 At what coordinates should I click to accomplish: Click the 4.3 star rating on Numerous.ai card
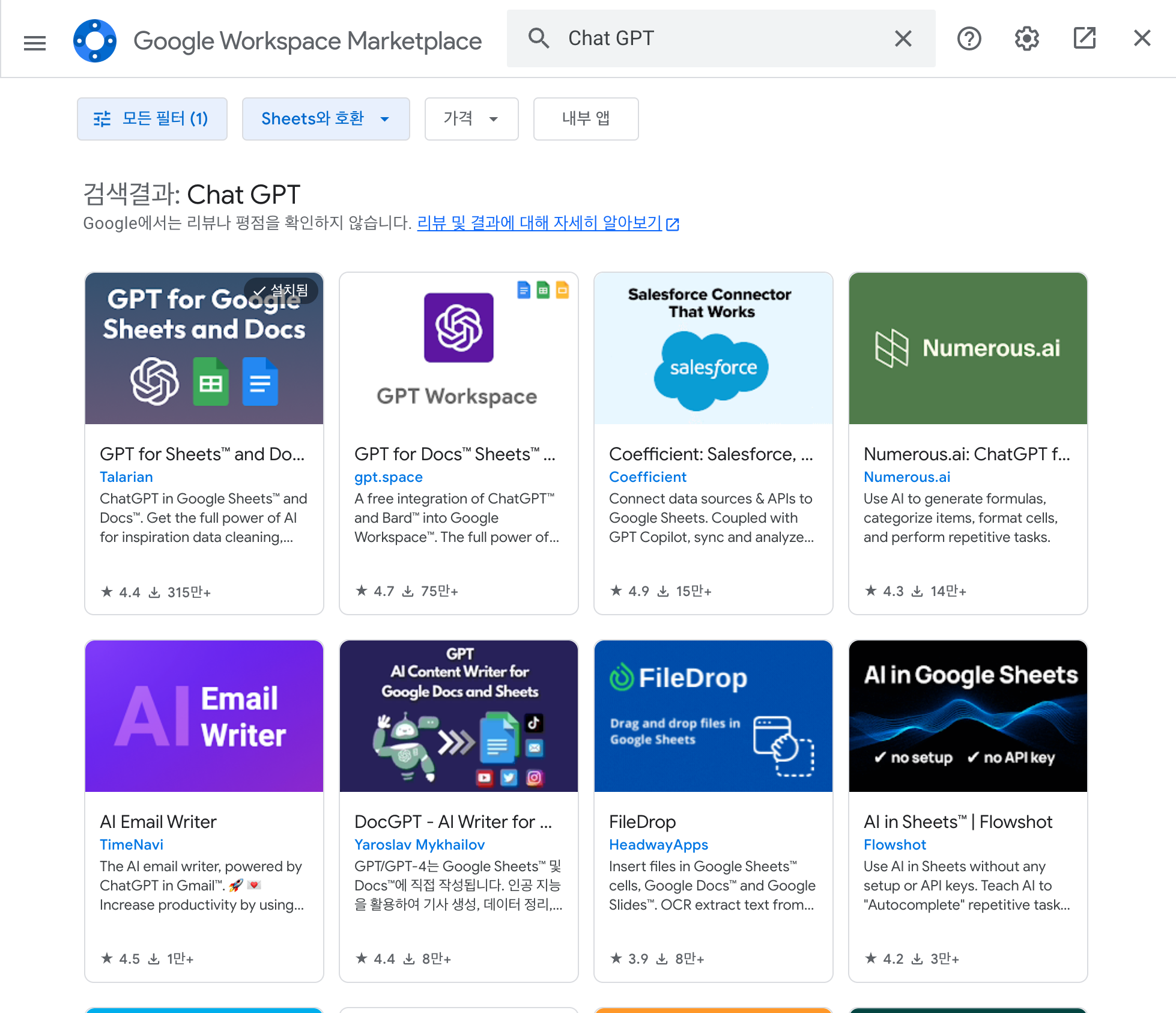click(x=885, y=591)
